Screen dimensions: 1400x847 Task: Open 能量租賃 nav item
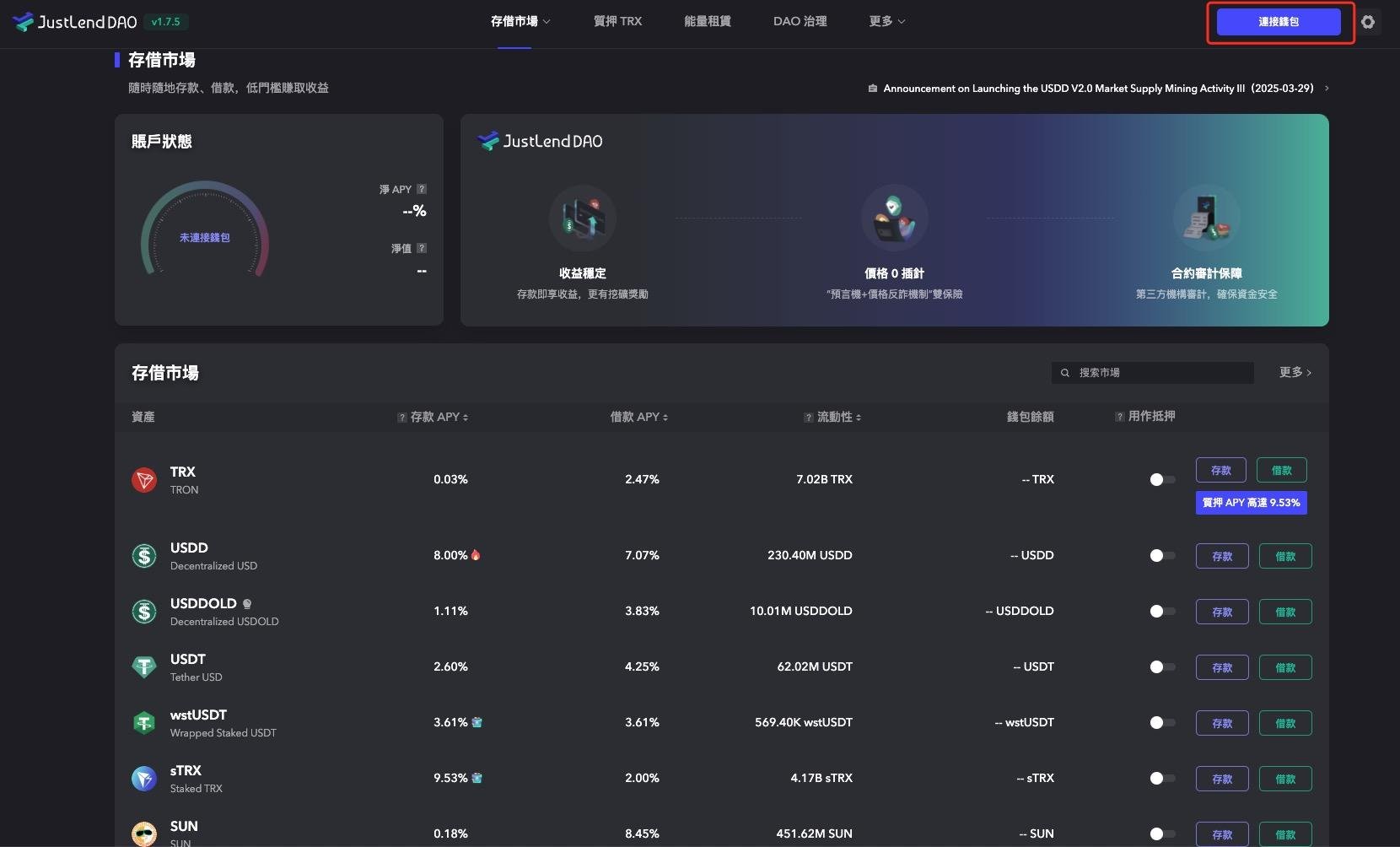click(708, 21)
